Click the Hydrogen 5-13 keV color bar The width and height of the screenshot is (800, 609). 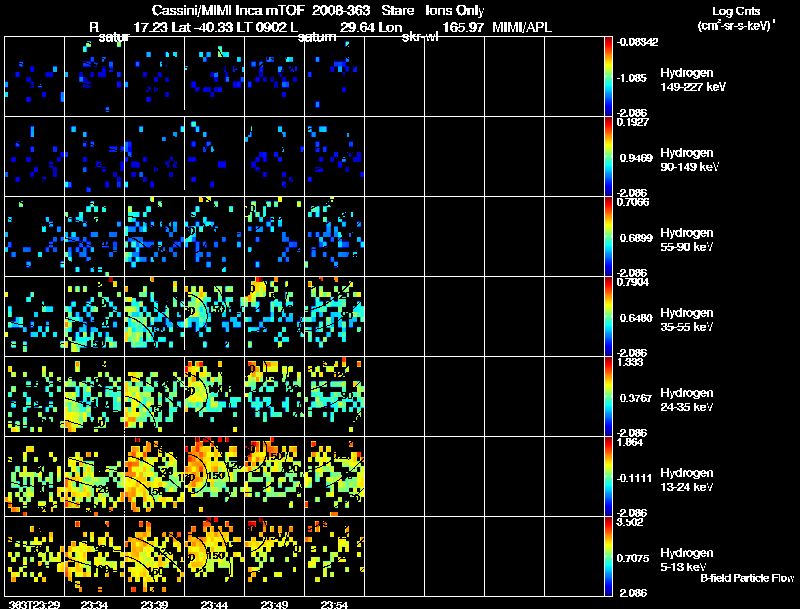coord(608,556)
